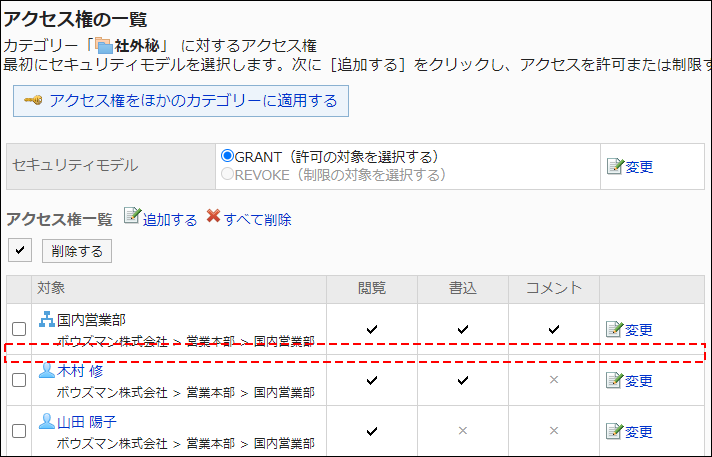Click 書込 checkmark in 国内営業部 row
This screenshot has height=457, width=712.
click(463, 329)
